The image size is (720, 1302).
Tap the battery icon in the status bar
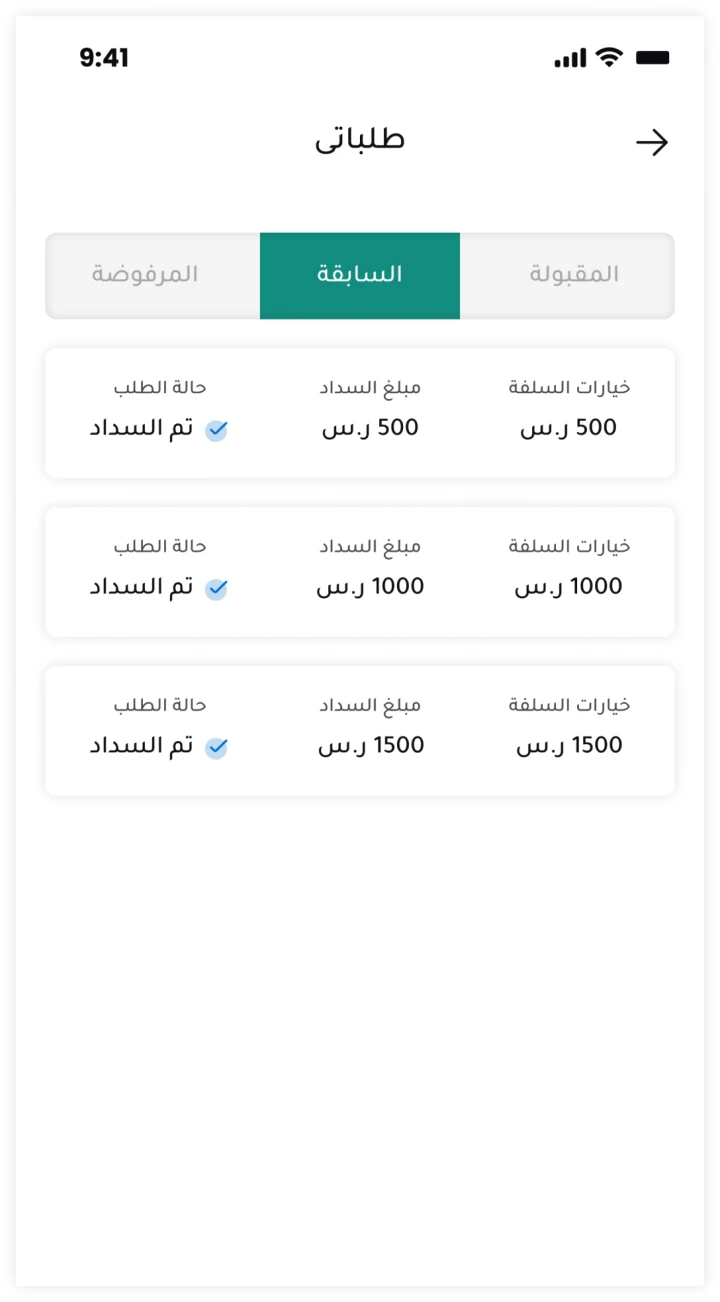(x=652, y=58)
